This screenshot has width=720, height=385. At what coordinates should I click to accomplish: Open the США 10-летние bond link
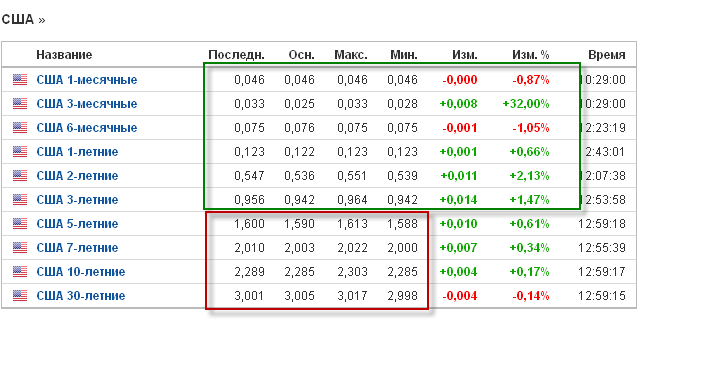(81, 272)
